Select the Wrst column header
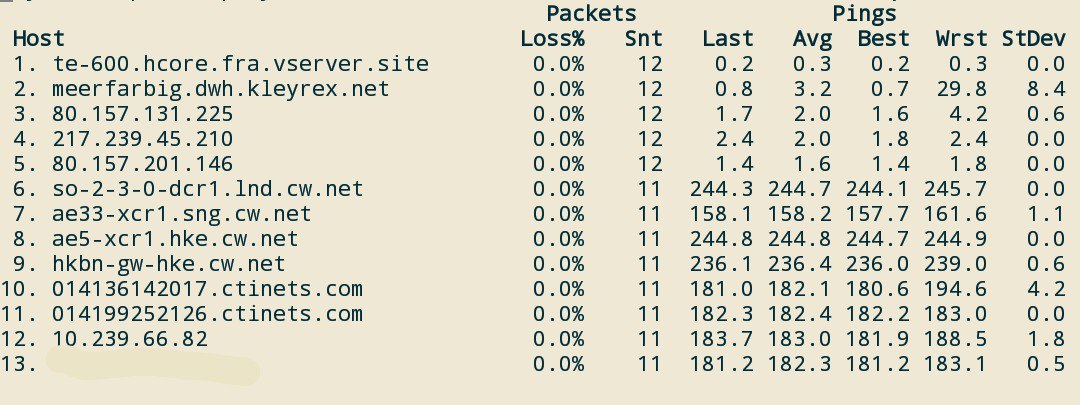 tap(961, 39)
